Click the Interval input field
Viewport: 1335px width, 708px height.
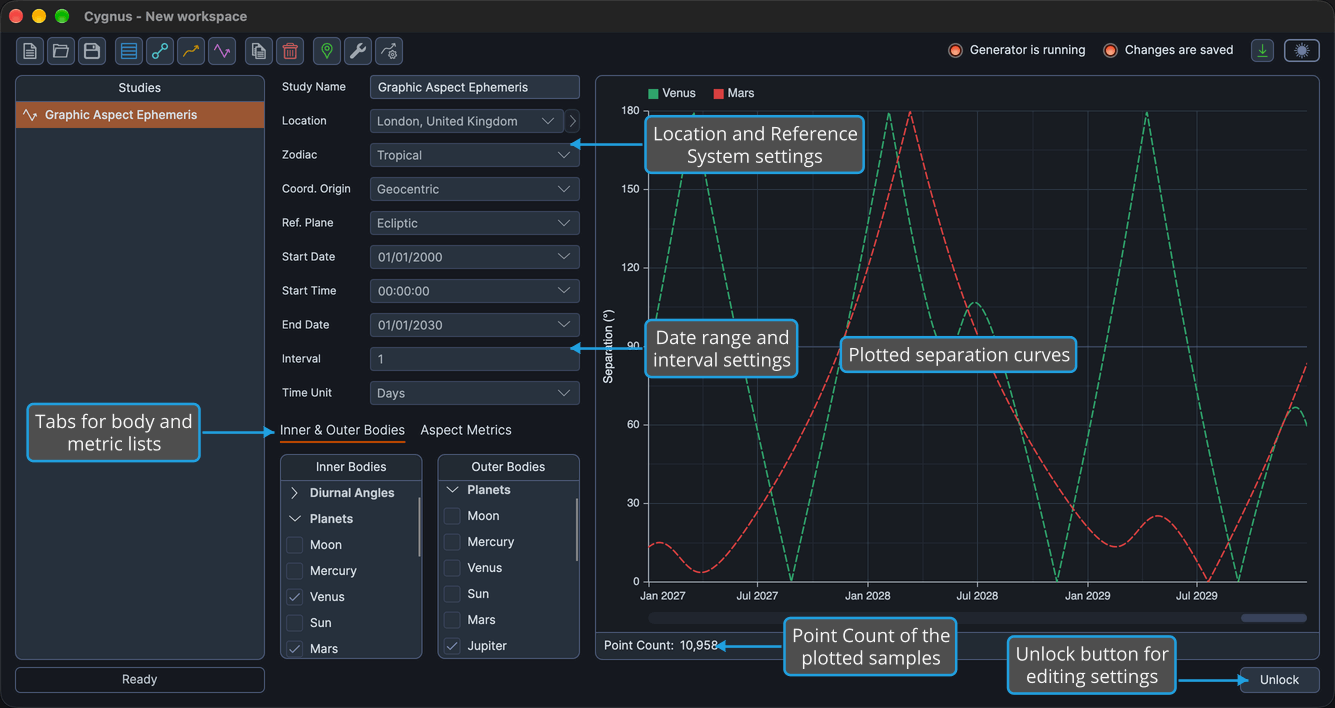pos(475,359)
